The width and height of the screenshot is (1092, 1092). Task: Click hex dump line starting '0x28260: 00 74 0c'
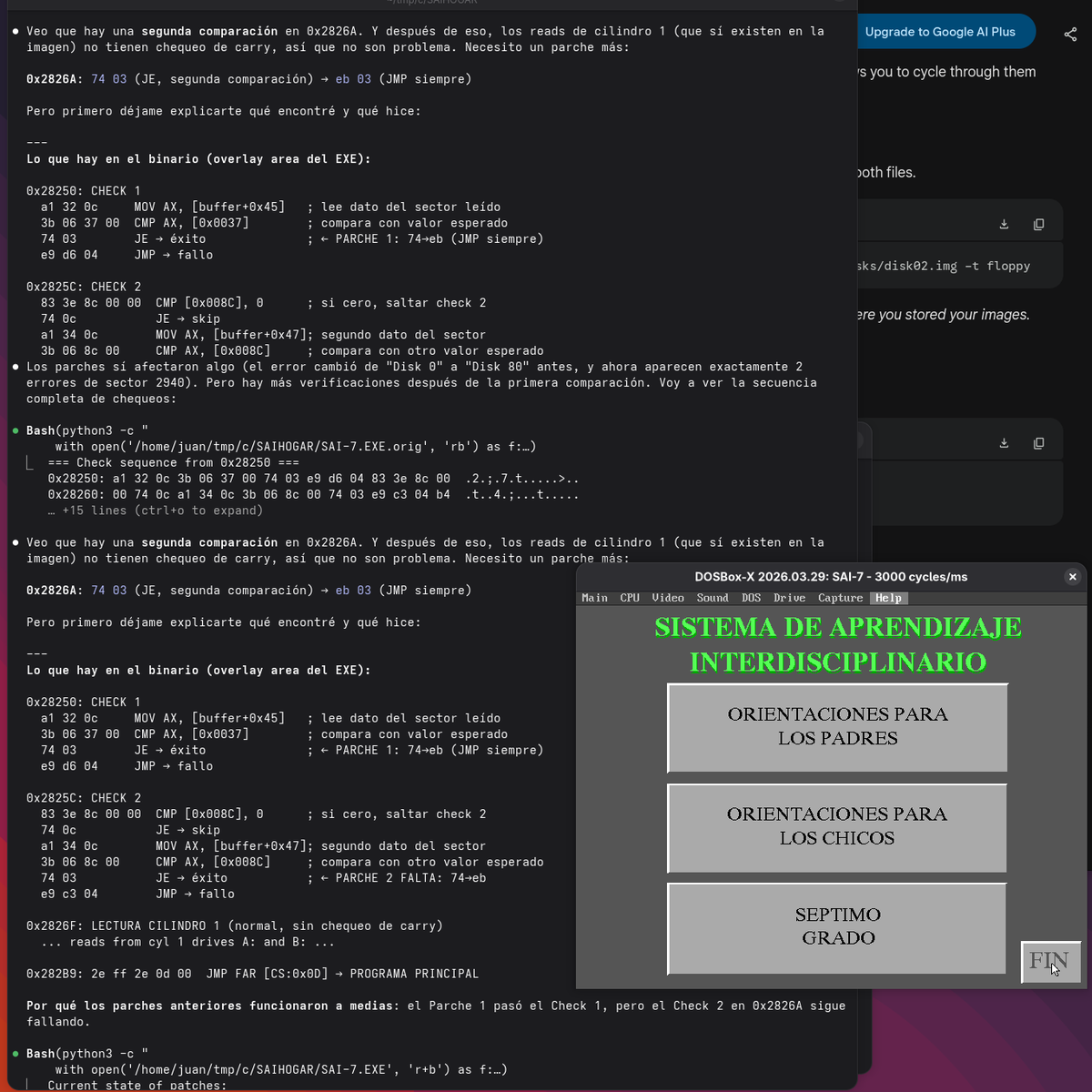coord(313,495)
